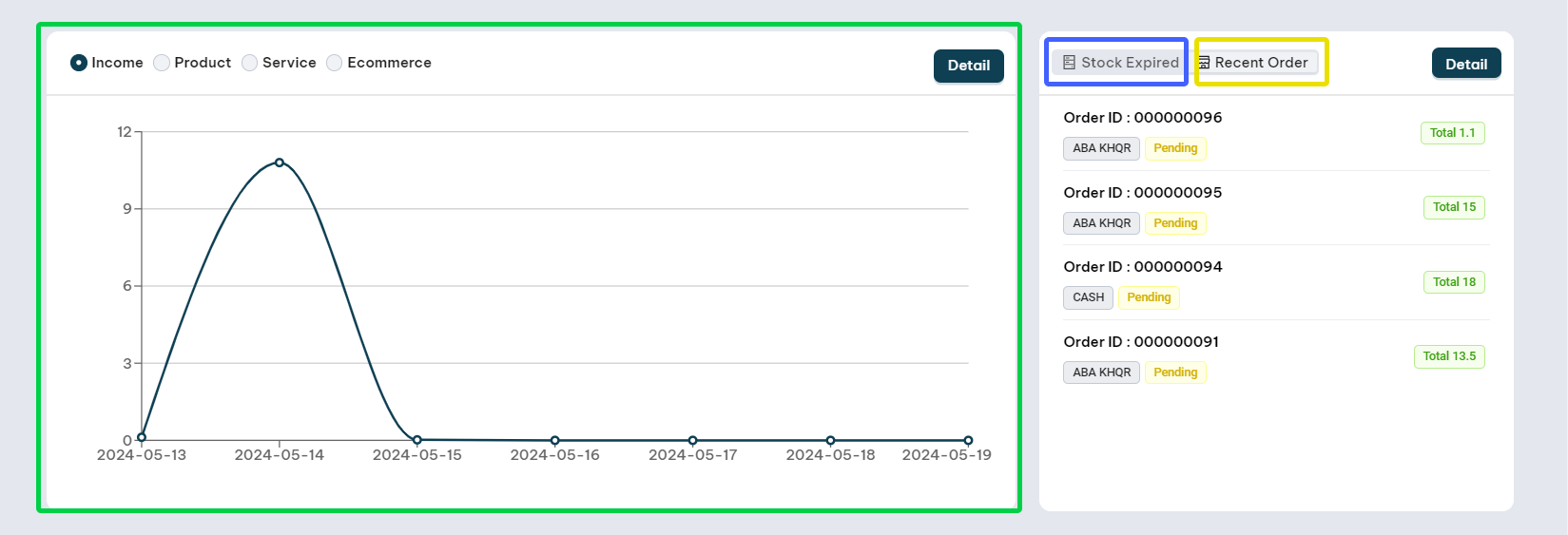Select Order ID 000000094 entry
The image size is (1568, 535).
(1142, 267)
